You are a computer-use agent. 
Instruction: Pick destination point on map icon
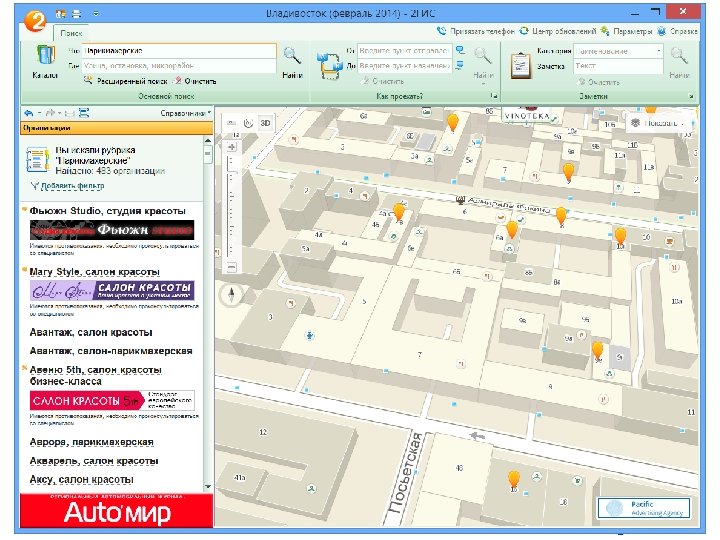tap(460, 66)
